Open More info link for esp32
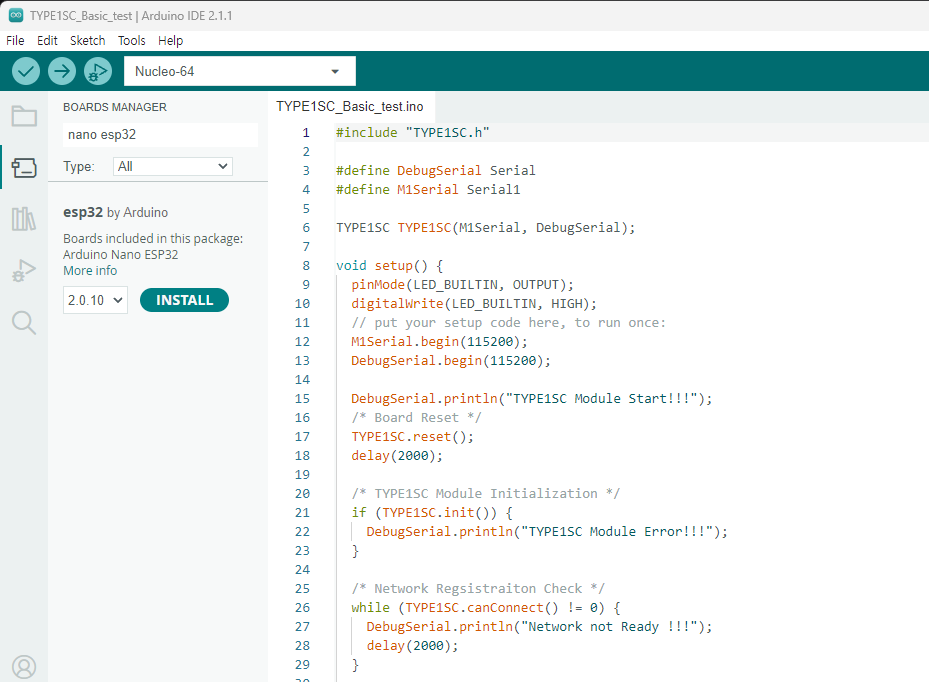Image resolution: width=929 pixels, height=682 pixels. (90, 271)
